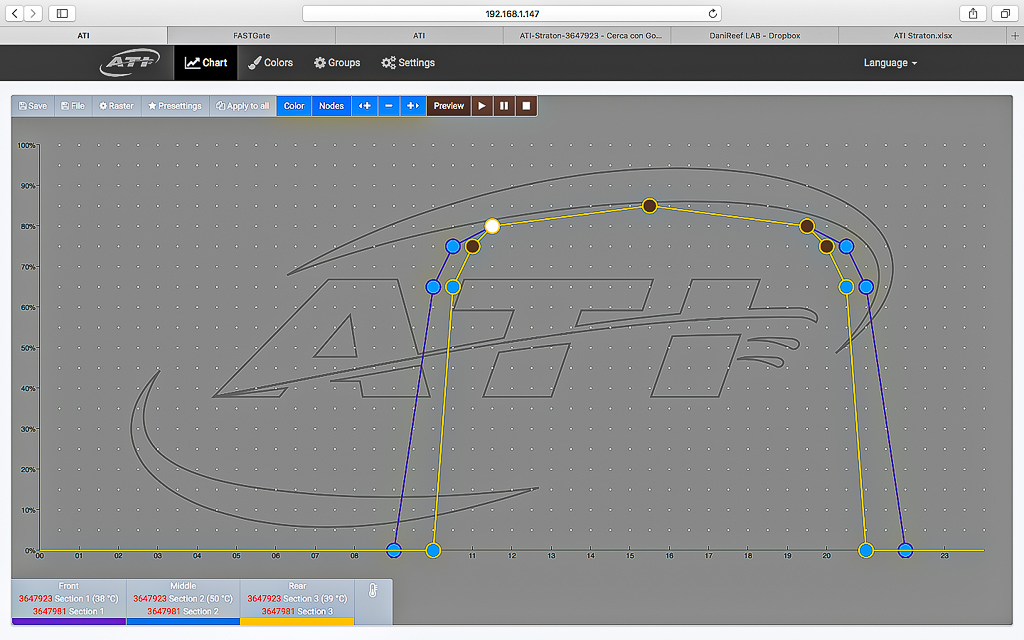Viewport: 1024px width, 640px height.
Task: Open the File toolbar option
Action: 73,106
